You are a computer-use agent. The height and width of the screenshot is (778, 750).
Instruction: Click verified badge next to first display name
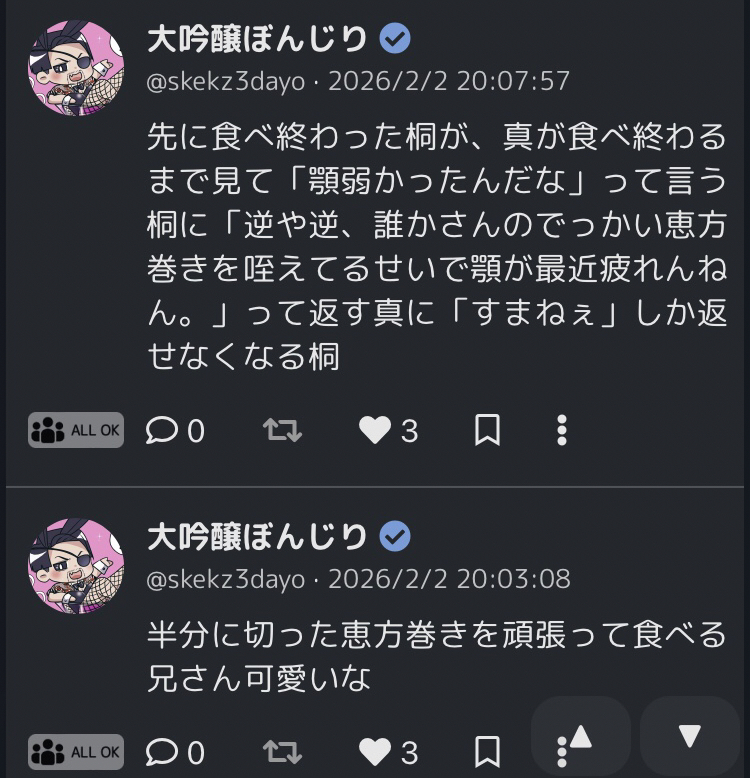pyautogui.click(x=395, y=39)
